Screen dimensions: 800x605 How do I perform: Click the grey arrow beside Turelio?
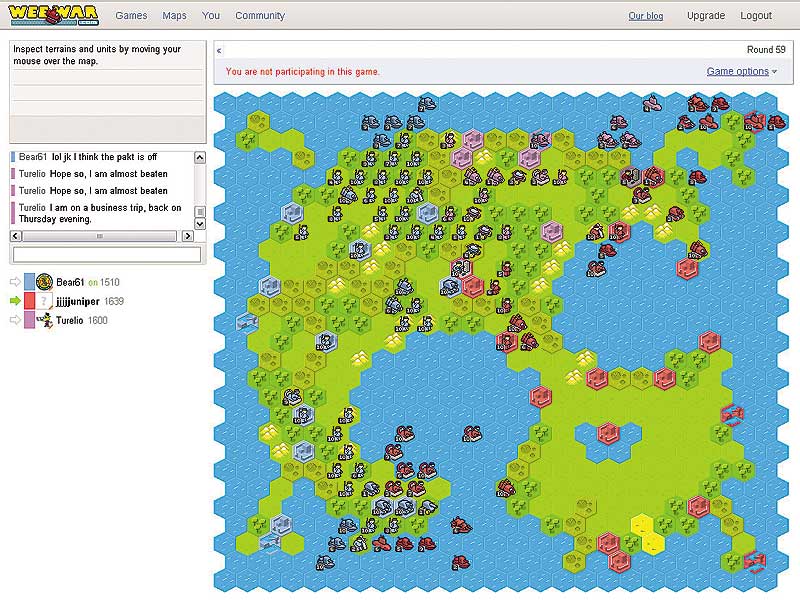click(15, 320)
